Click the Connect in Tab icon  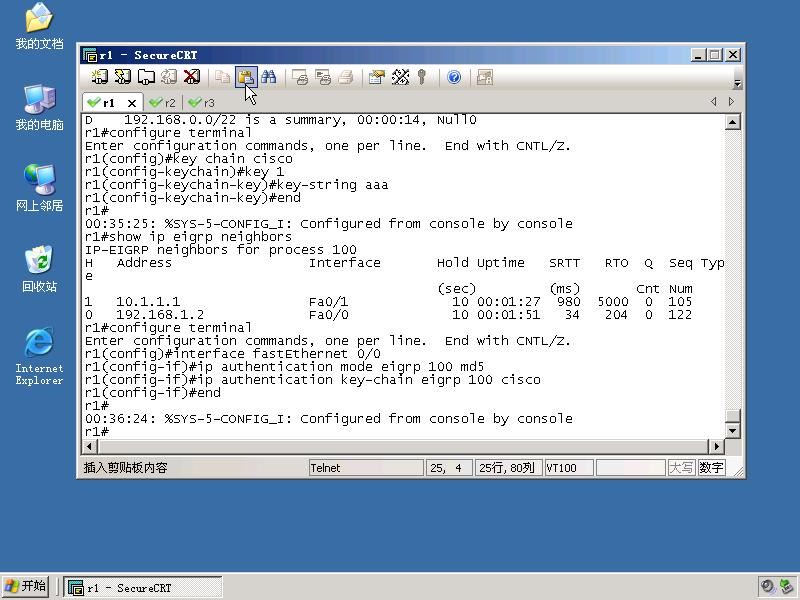pos(146,77)
